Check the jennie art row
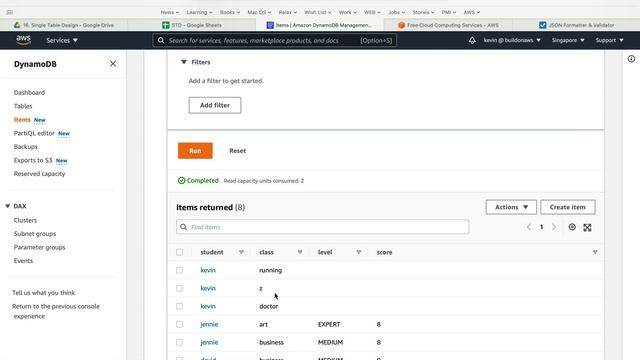Viewport: 640px width, 360px height. coord(180,324)
